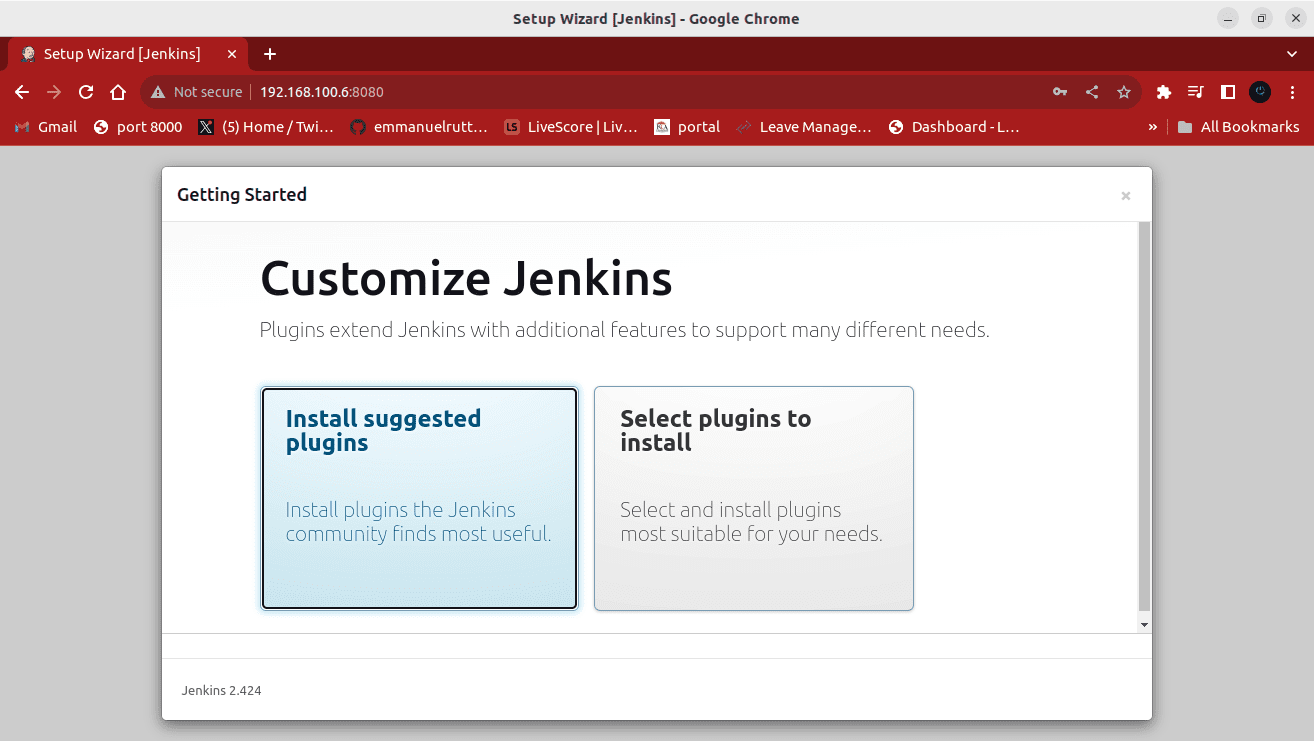Open the saved passwords key icon

tap(1060, 92)
